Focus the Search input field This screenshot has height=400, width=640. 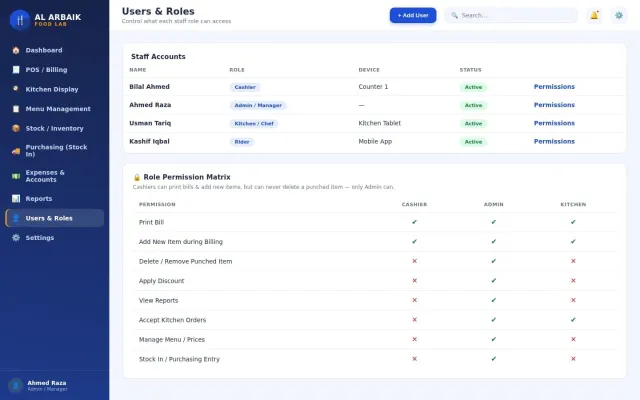511,16
